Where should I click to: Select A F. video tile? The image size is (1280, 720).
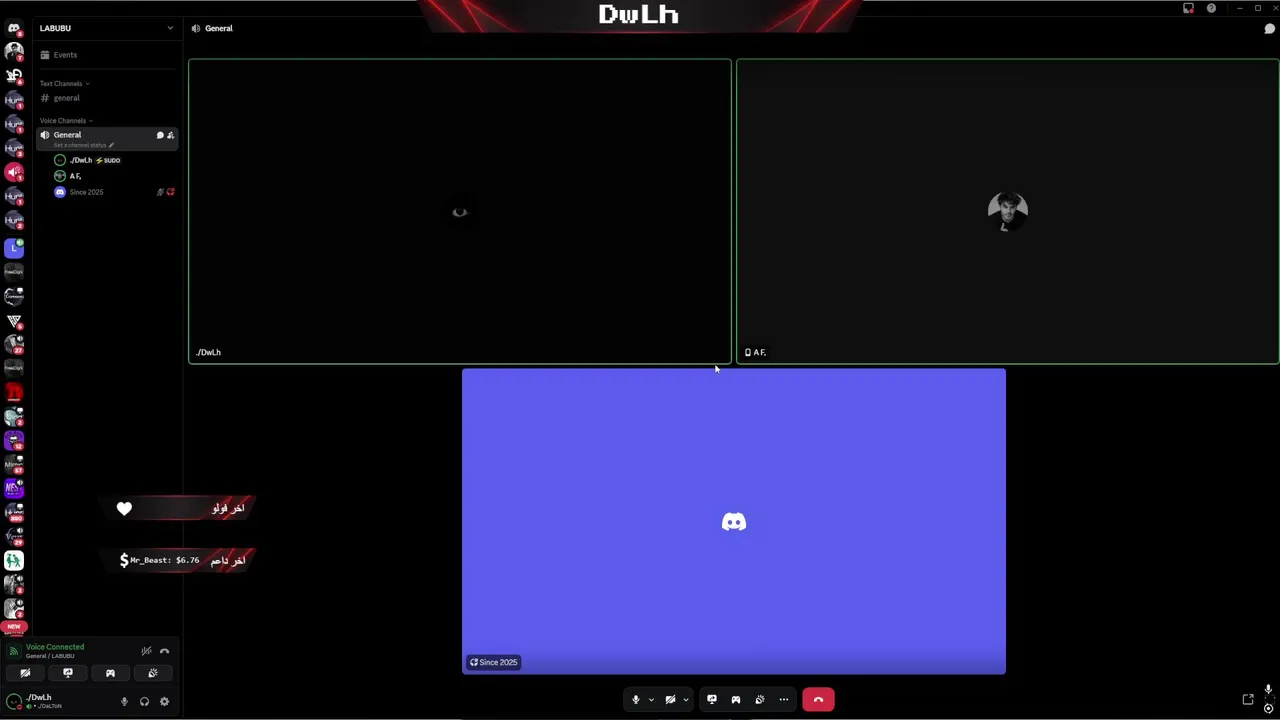1007,211
